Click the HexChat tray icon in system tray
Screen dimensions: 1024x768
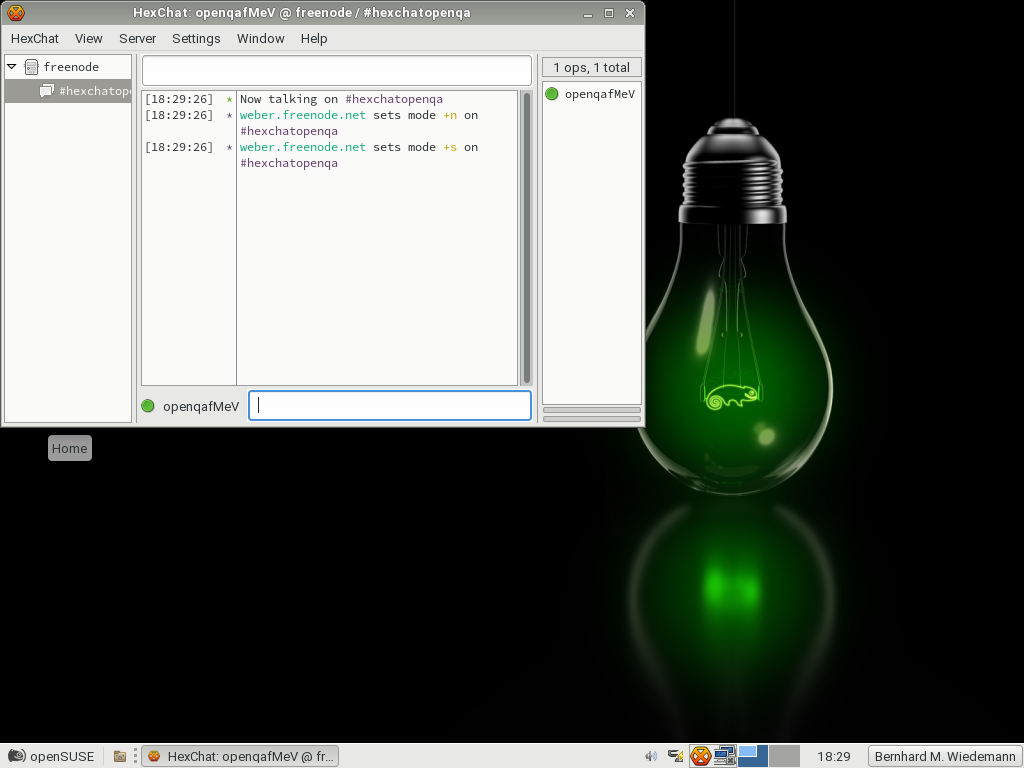701,756
